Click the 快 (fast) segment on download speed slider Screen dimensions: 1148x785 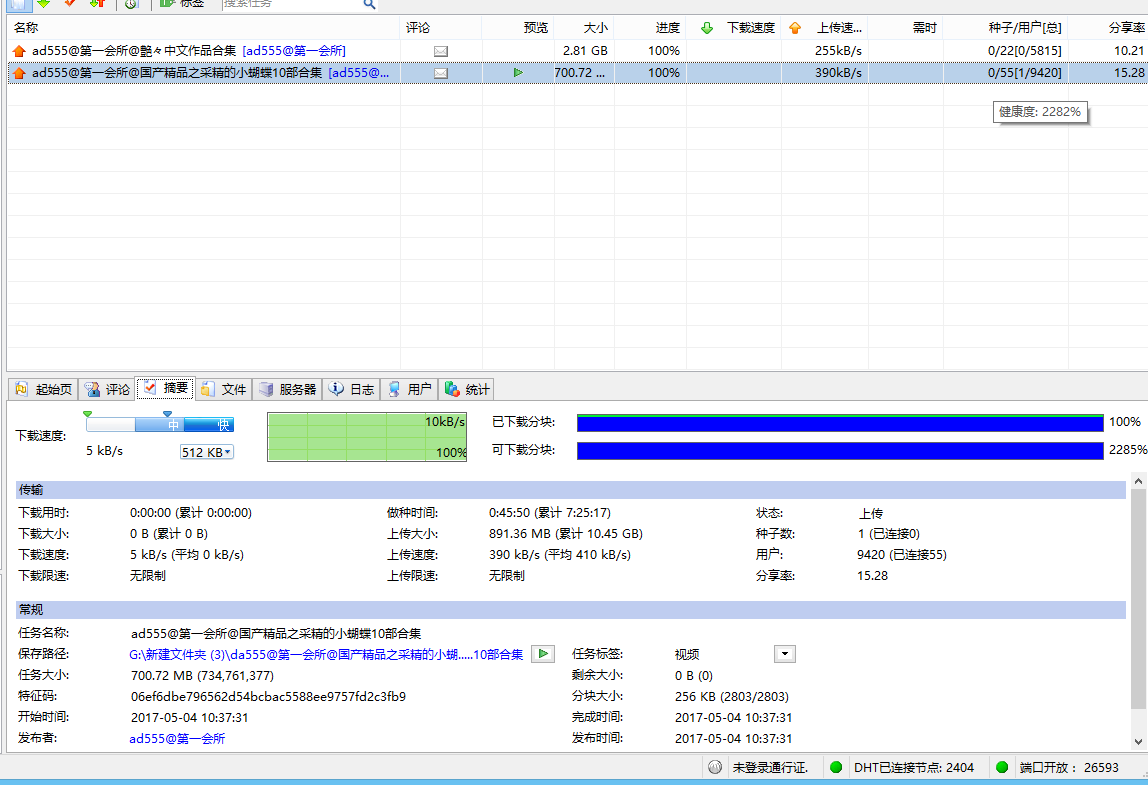(x=222, y=425)
